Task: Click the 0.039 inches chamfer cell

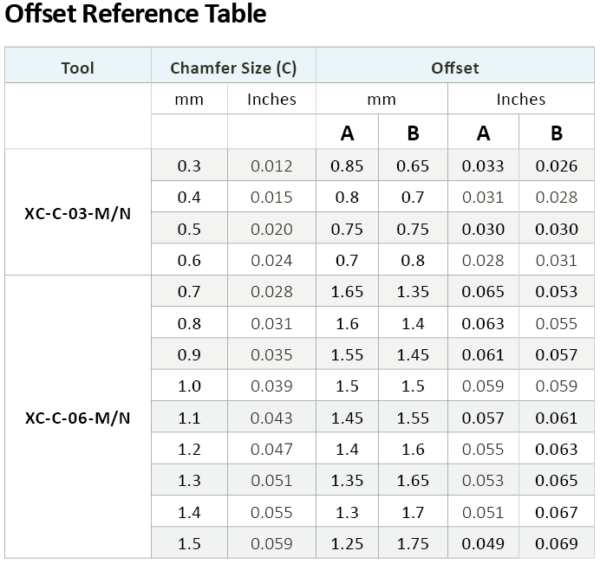Action: point(272,386)
